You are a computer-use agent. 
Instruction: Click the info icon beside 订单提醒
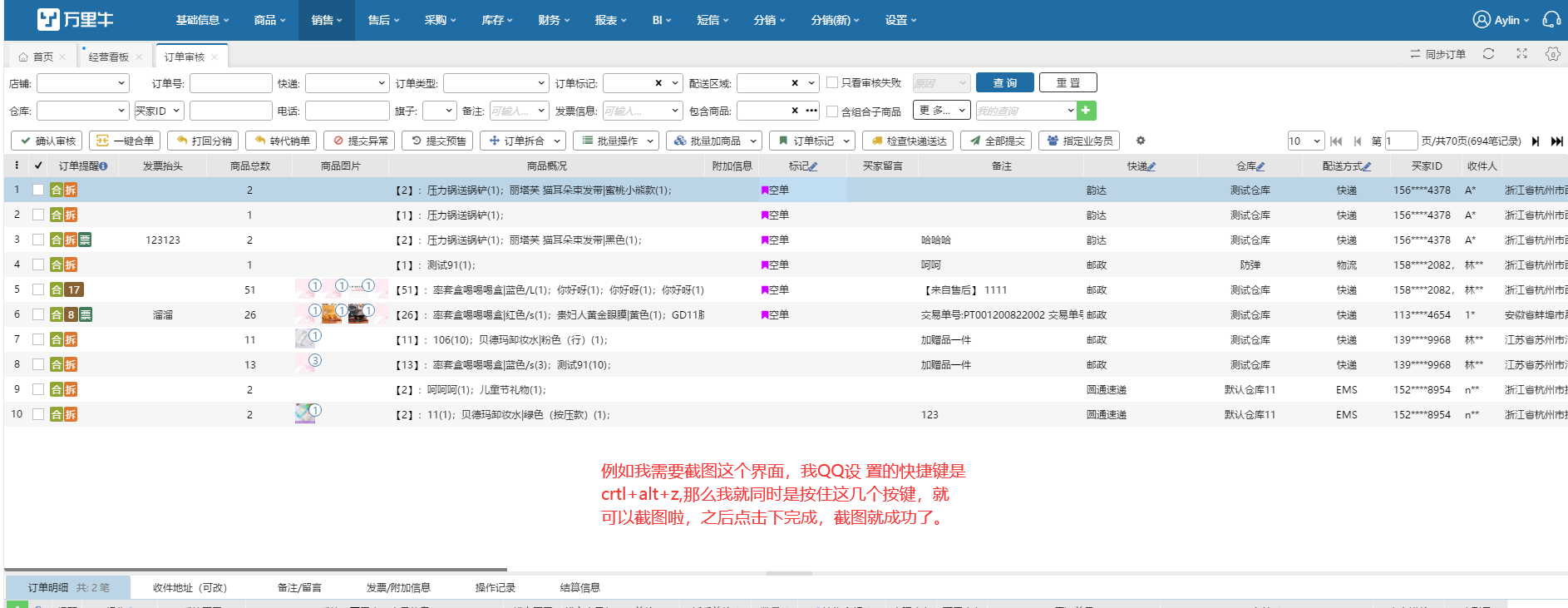click(103, 166)
